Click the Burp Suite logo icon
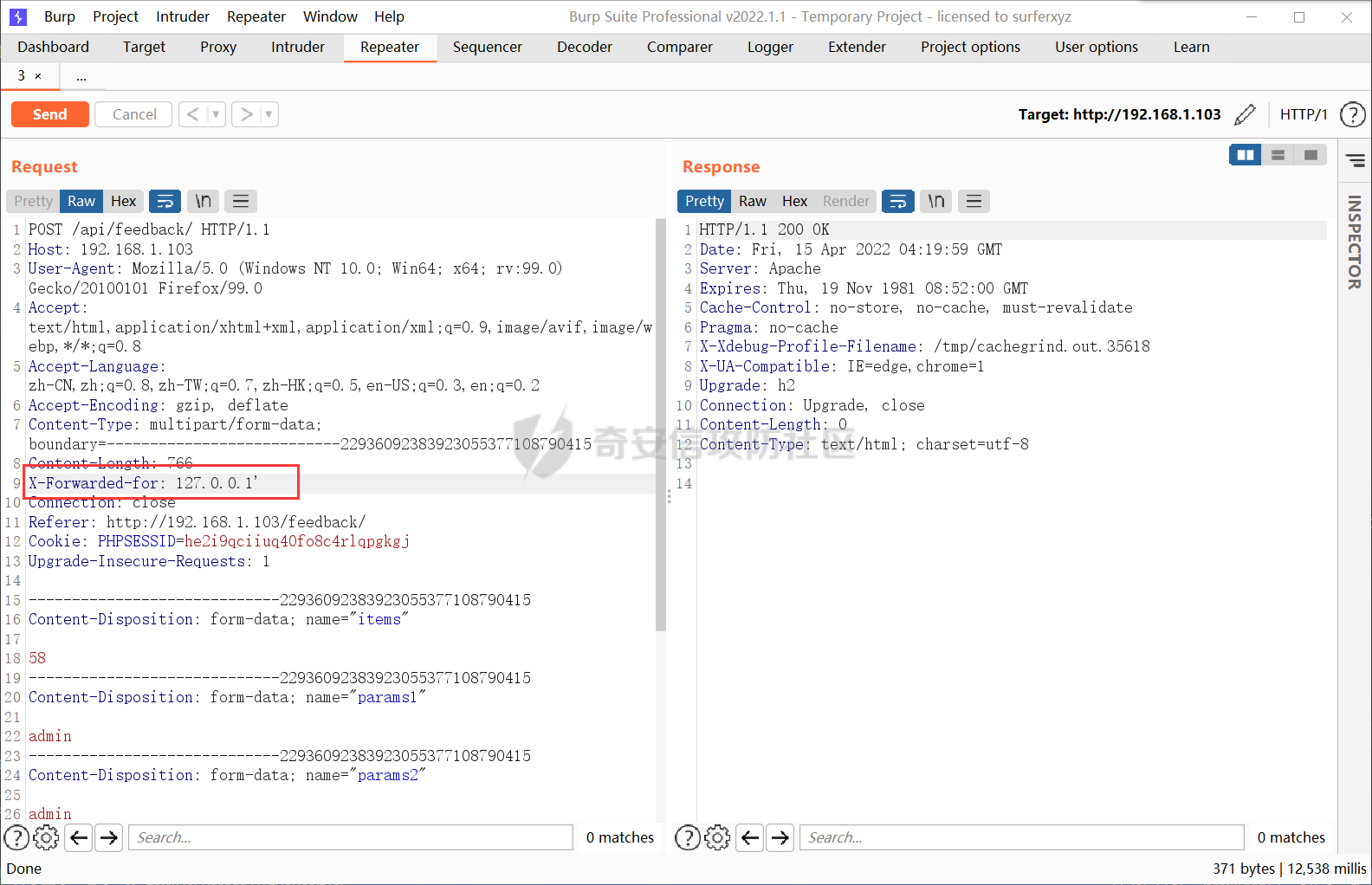The image size is (1372, 885). pos(18,16)
